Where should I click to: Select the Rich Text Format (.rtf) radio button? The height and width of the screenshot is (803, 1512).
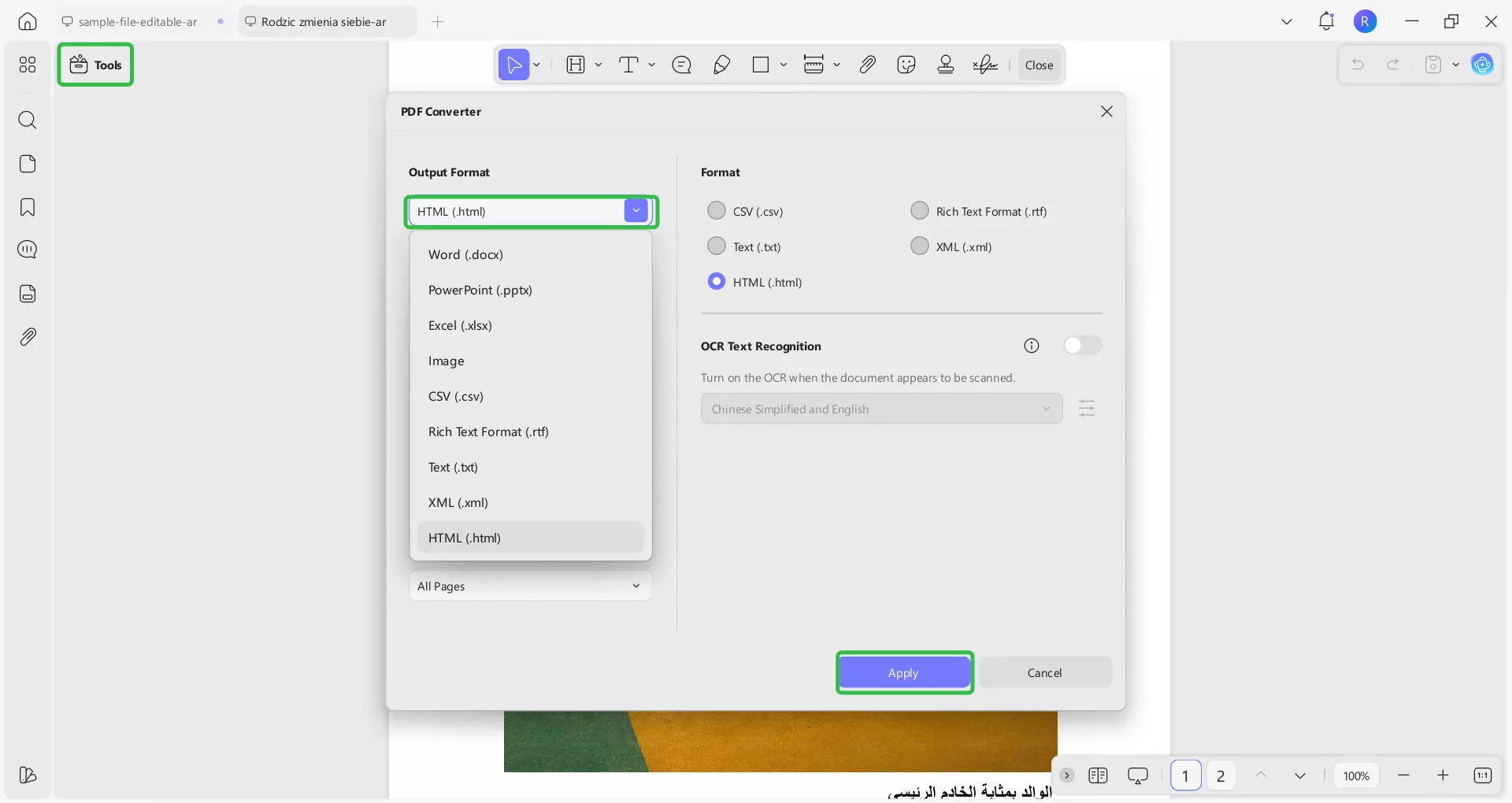tap(920, 210)
